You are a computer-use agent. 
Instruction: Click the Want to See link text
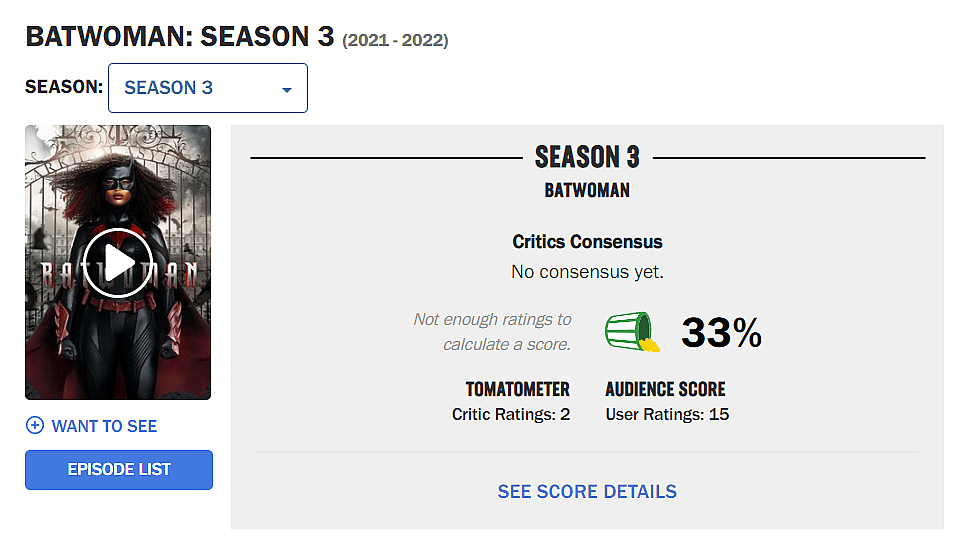tap(104, 426)
